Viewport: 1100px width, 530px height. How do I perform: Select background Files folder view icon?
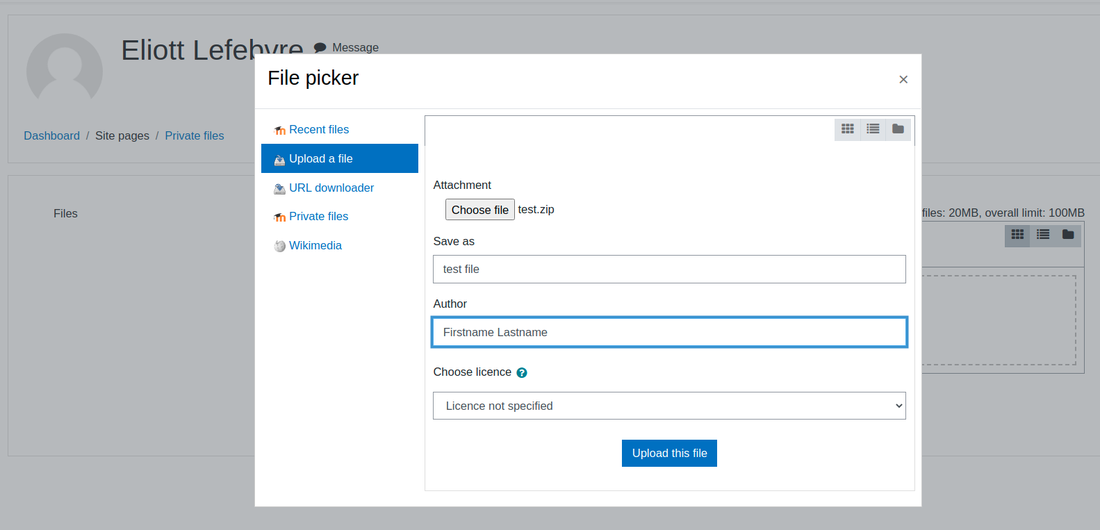1068,234
